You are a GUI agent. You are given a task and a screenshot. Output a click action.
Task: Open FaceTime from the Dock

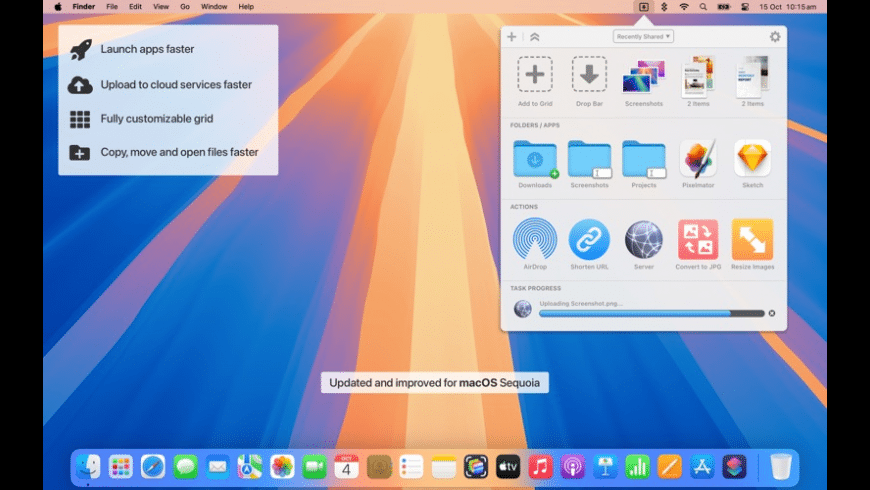tap(314, 466)
